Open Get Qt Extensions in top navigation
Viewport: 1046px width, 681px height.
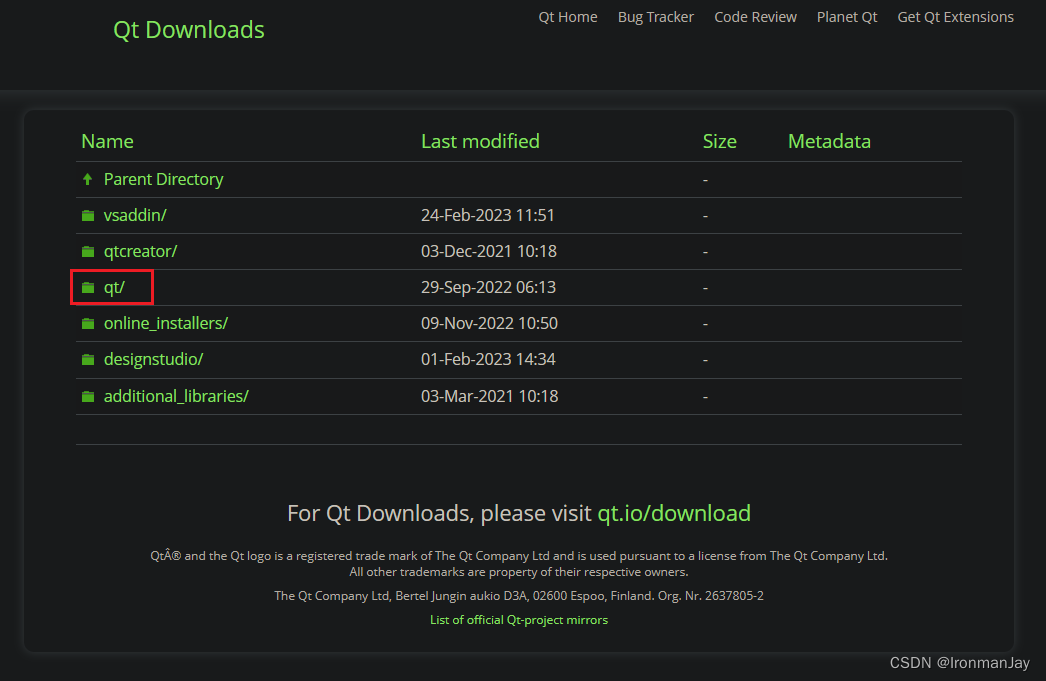pyautogui.click(x=955, y=17)
